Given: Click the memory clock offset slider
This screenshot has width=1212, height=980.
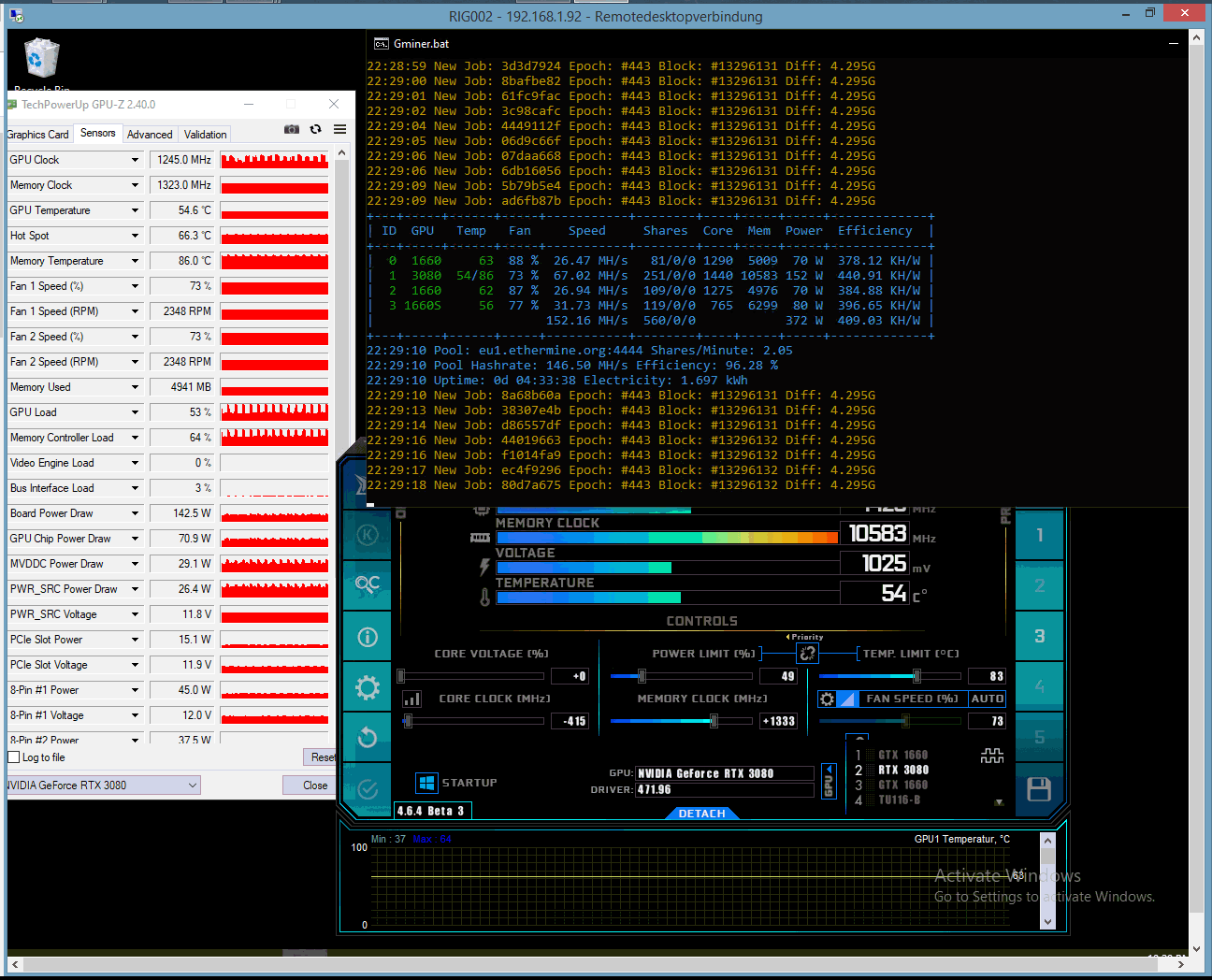Looking at the screenshot, I should (683, 721).
